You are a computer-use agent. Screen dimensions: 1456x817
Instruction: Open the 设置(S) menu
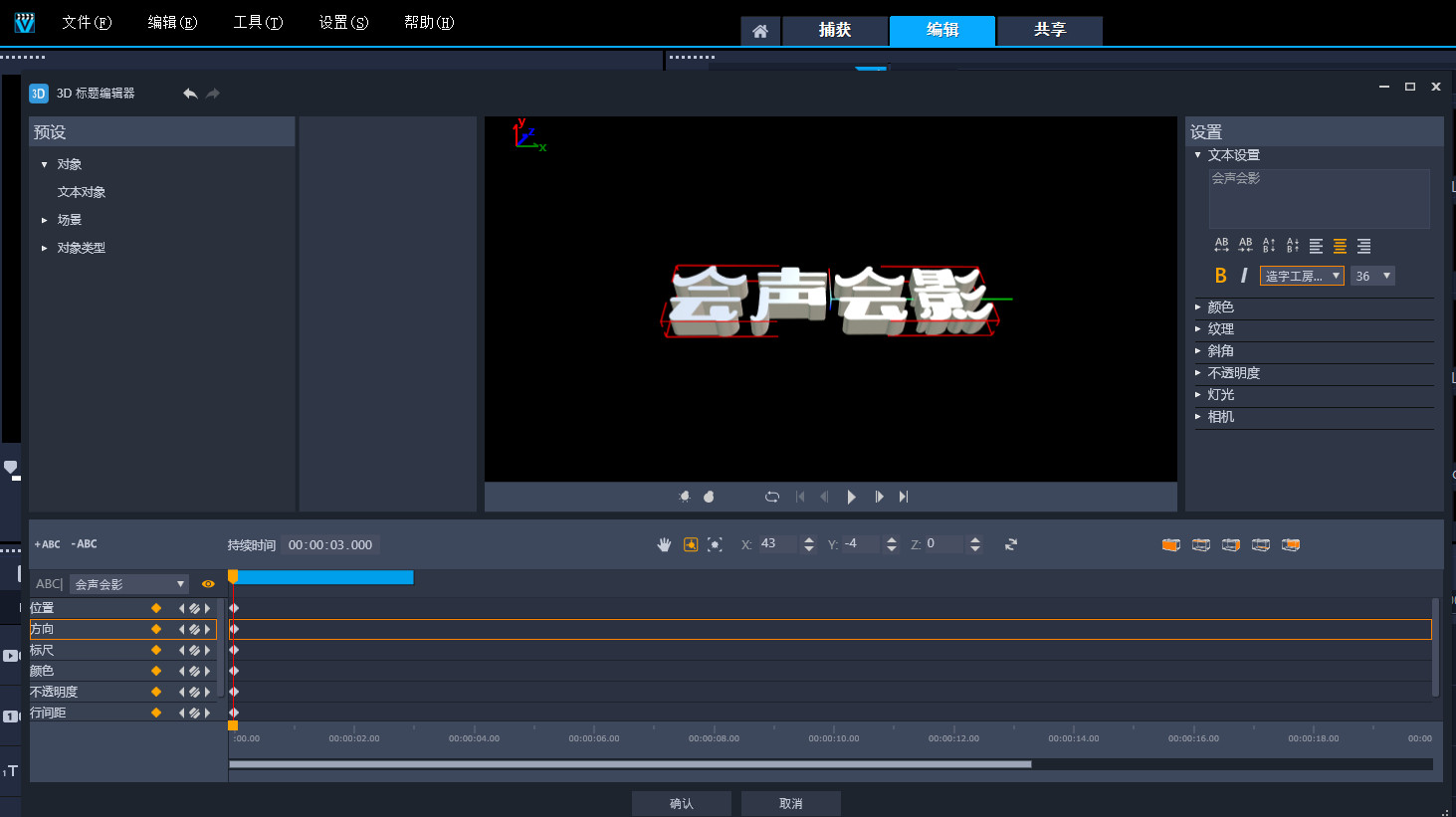click(x=343, y=22)
